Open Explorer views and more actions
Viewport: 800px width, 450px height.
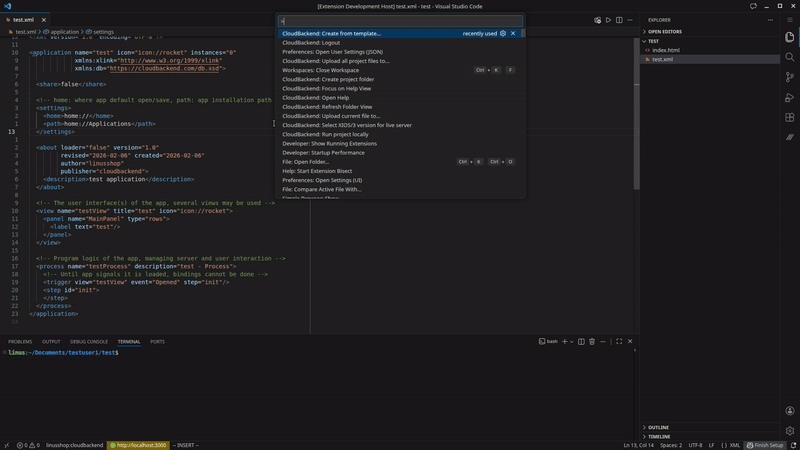point(770,20)
